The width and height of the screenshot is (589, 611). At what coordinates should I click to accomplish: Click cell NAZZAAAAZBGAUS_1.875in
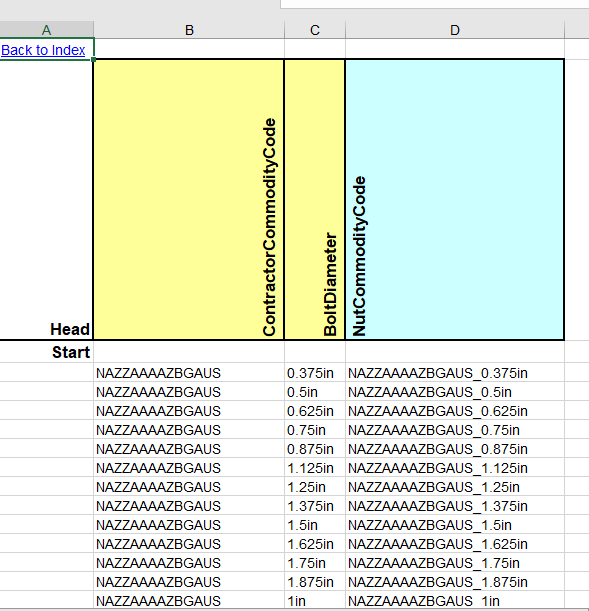[x=455, y=582]
